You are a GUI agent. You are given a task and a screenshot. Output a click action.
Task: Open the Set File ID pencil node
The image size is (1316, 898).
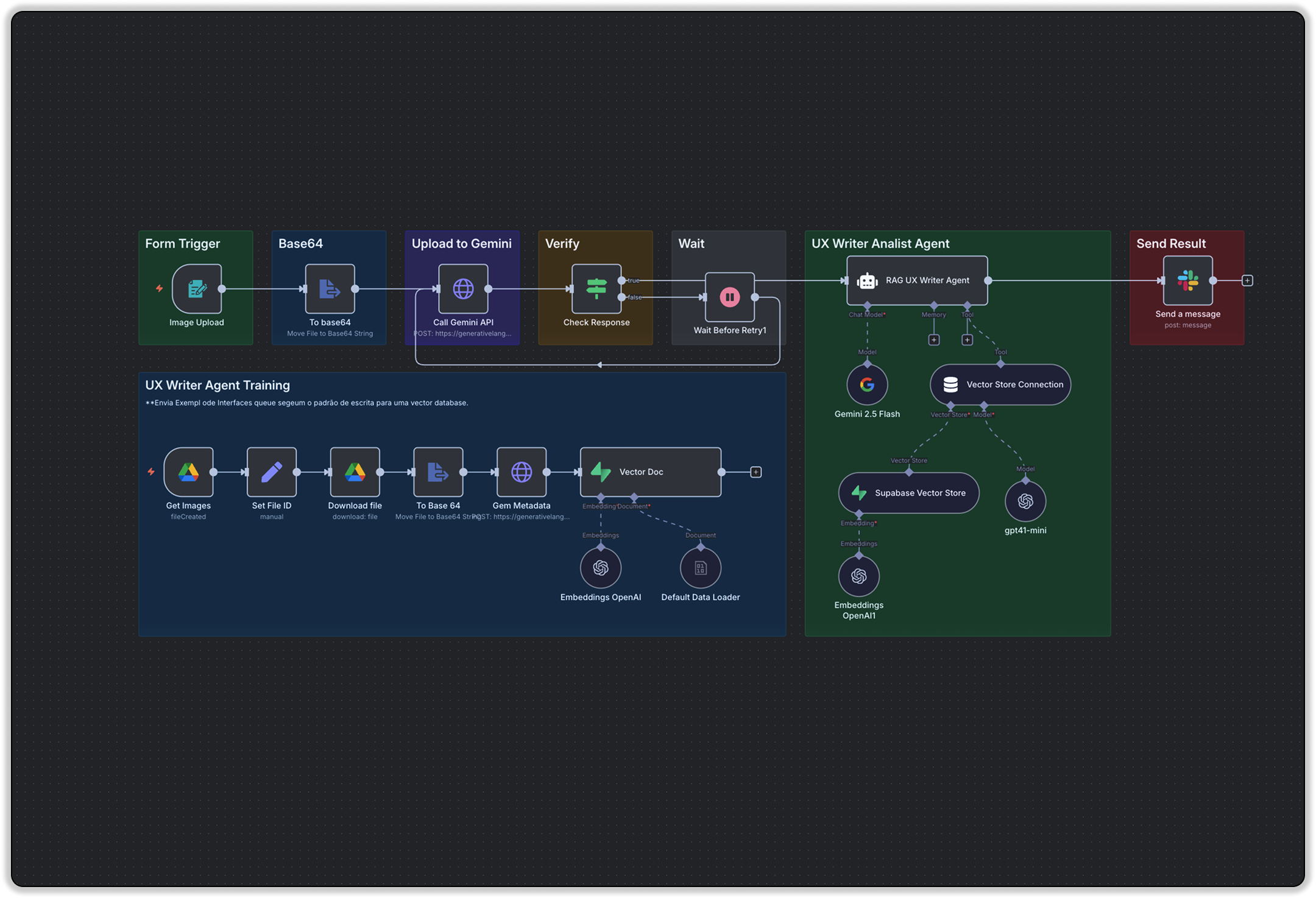pyautogui.click(x=272, y=472)
